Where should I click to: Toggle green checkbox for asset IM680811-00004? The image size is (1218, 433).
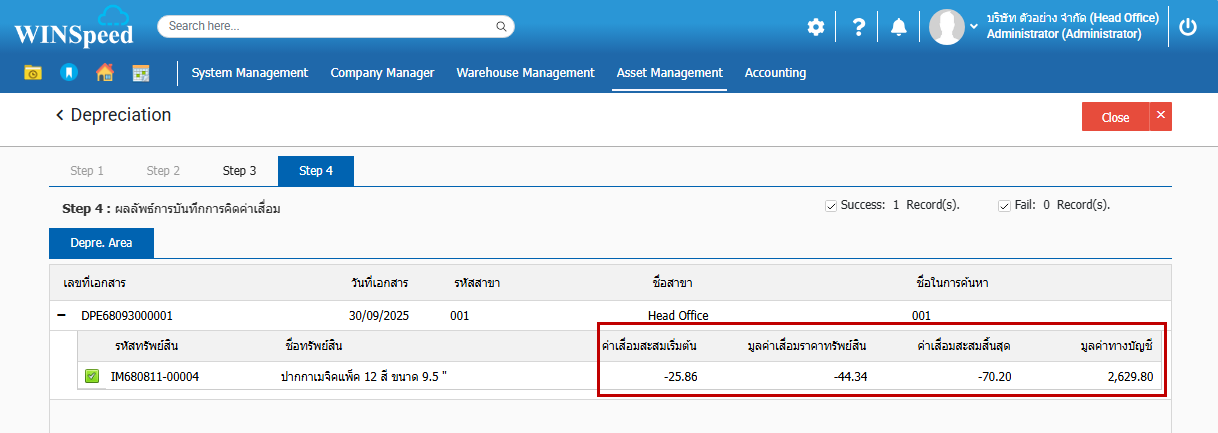point(92,377)
